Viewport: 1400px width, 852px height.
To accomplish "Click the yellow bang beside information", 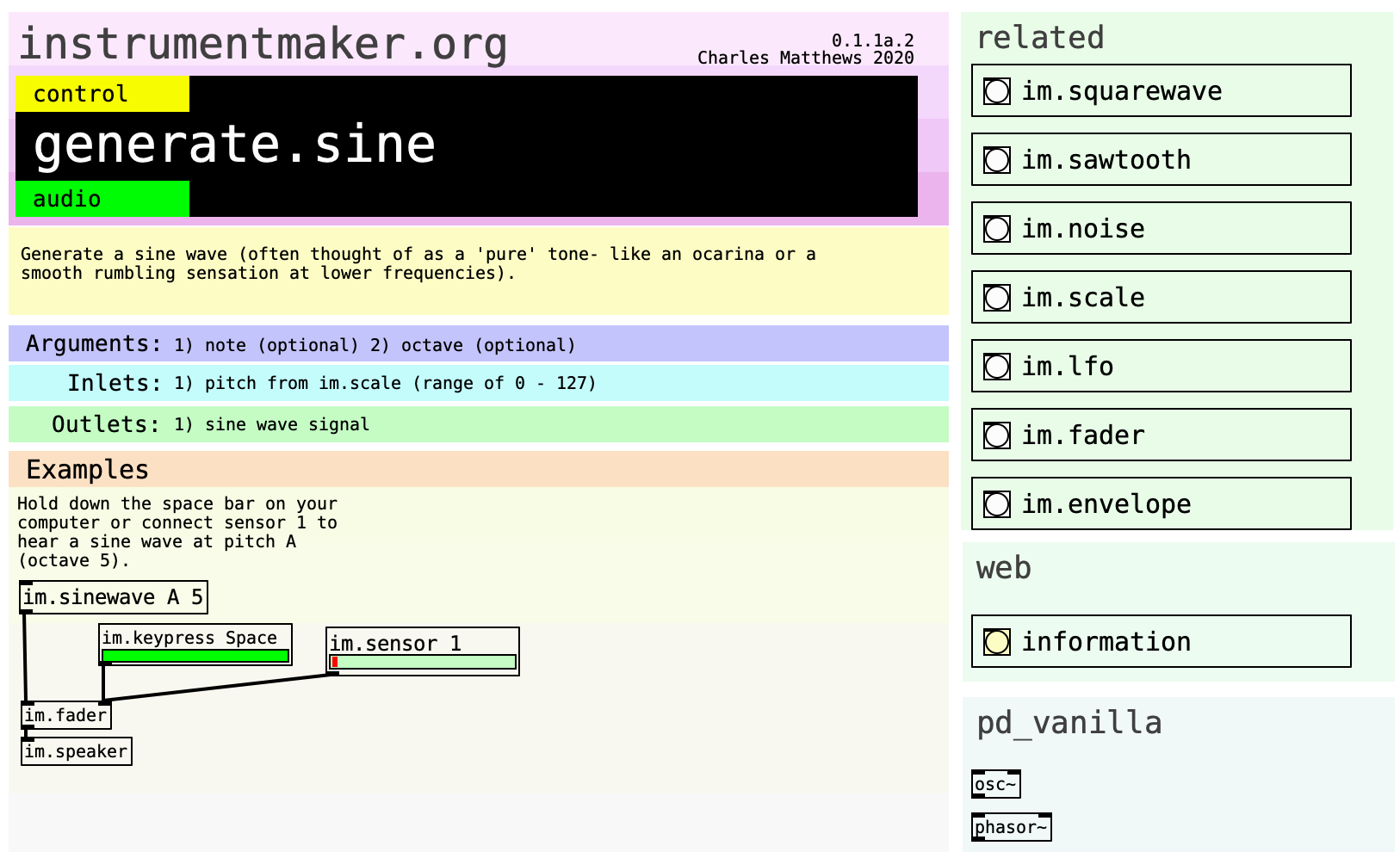I will pyautogui.click(x=997, y=642).
